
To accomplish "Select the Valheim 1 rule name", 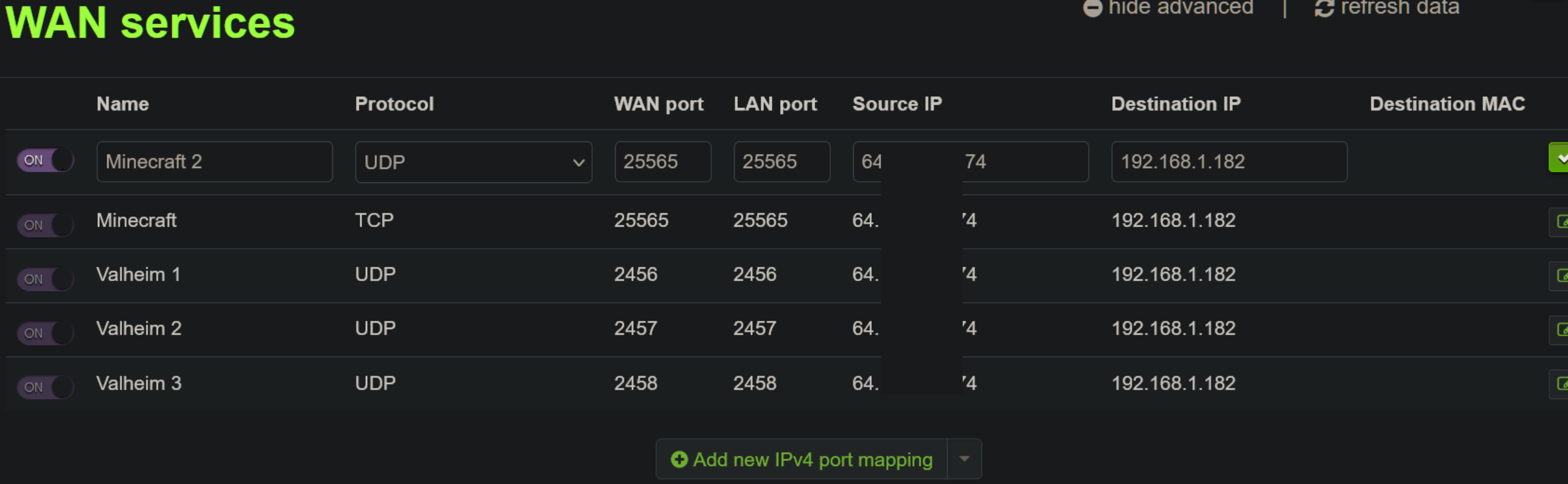I will click(138, 274).
